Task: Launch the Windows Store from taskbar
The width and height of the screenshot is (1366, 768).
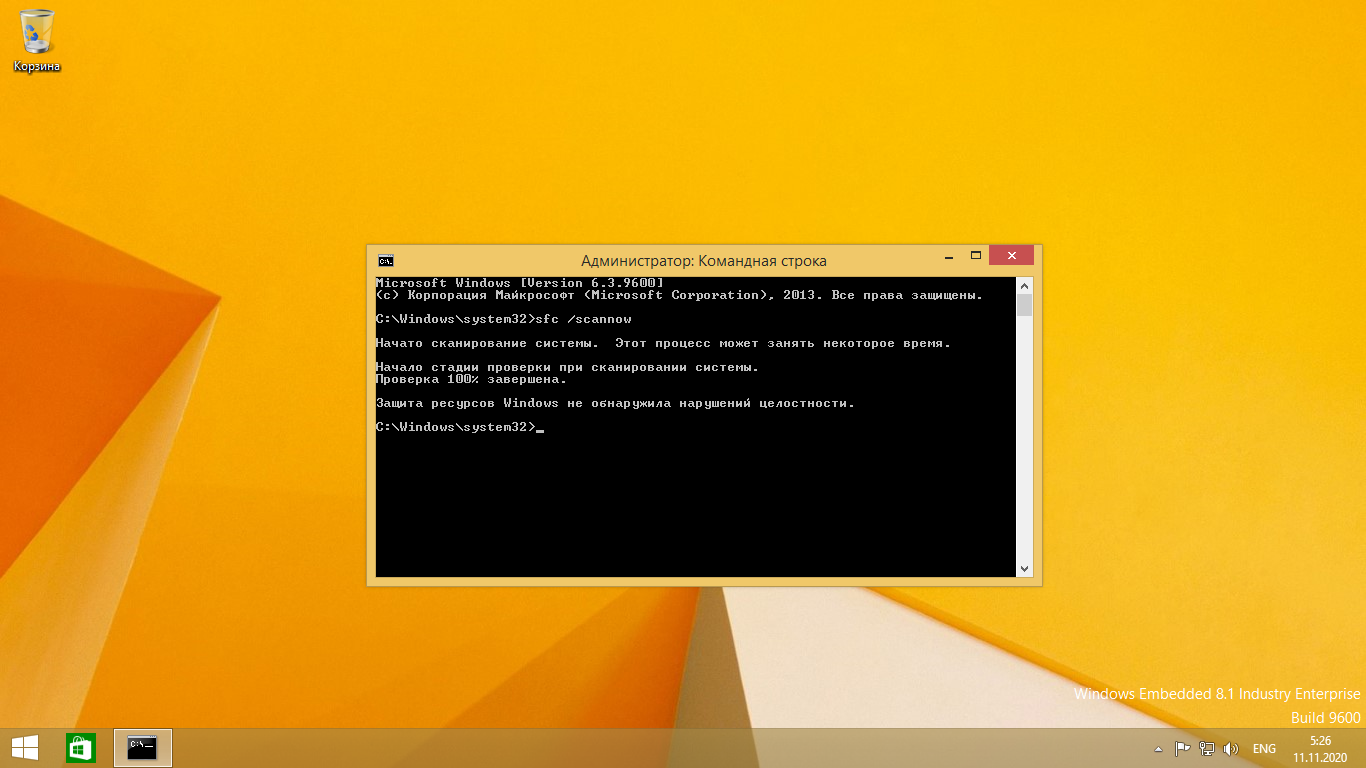Action: tap(81, 748)
